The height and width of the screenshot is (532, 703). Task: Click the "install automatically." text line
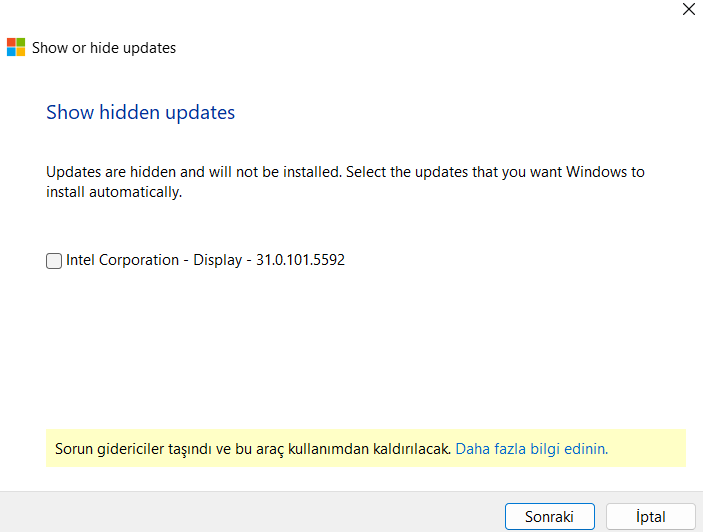tap(114, 192)
